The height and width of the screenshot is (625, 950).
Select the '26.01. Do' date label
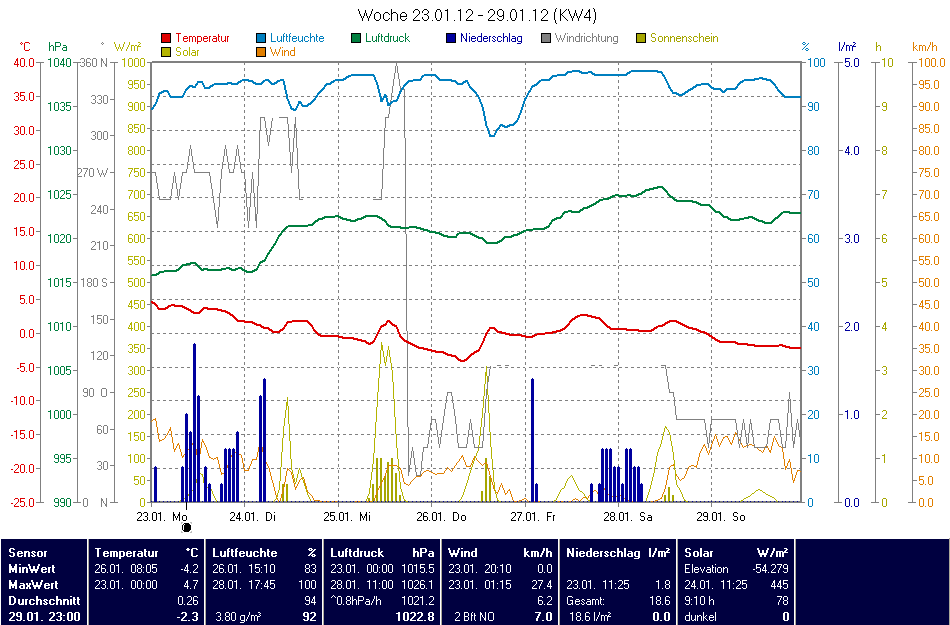coord(441,517)
